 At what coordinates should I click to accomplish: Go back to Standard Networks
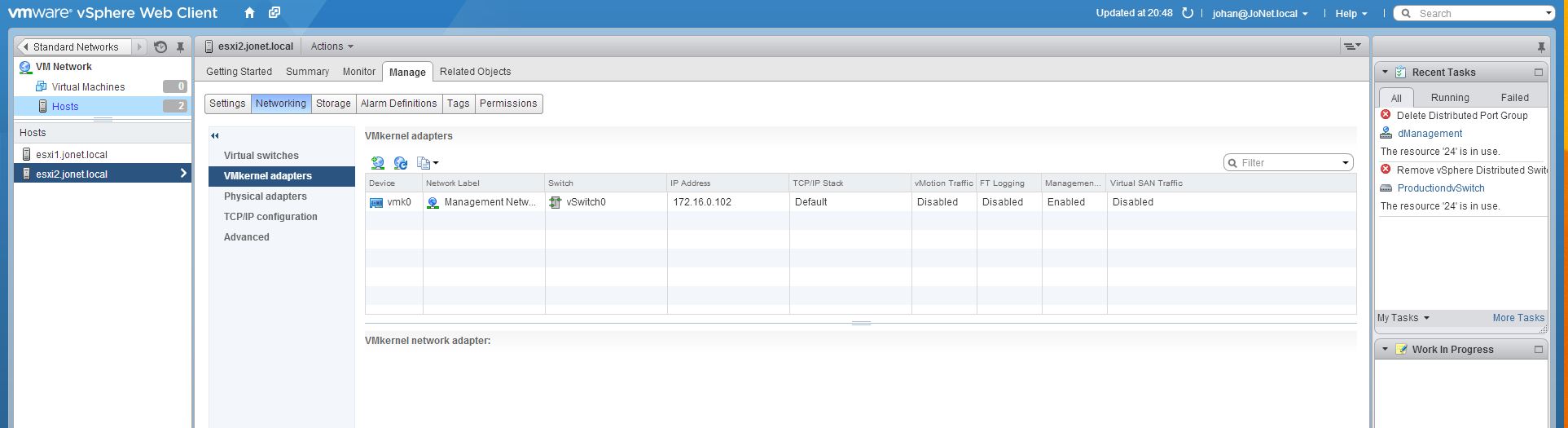tap(72, 47)
